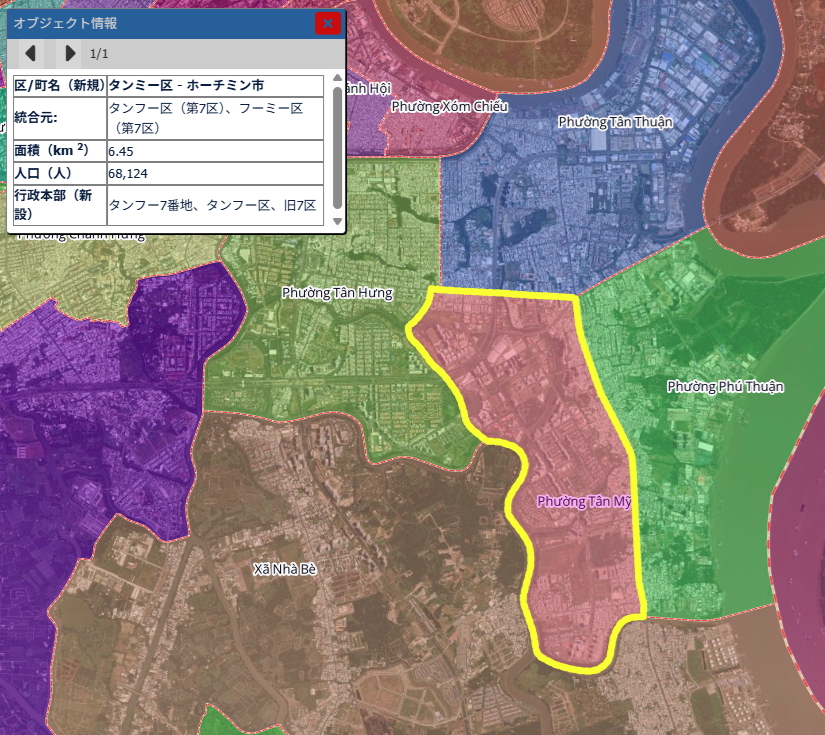The image size is (825, 735).
Task: Close the オブジェクト情報 popup
Action: pos(327,23)
